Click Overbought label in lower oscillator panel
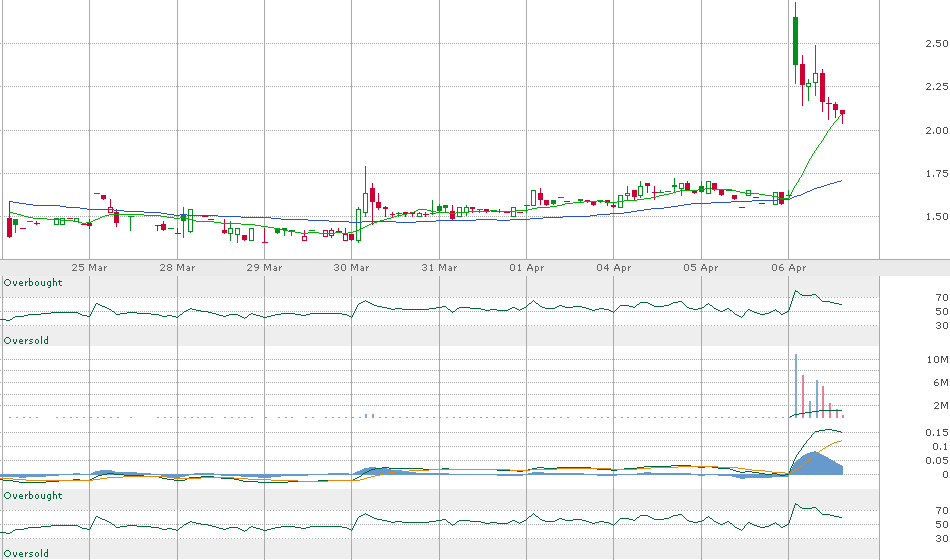 click(33, 496)
